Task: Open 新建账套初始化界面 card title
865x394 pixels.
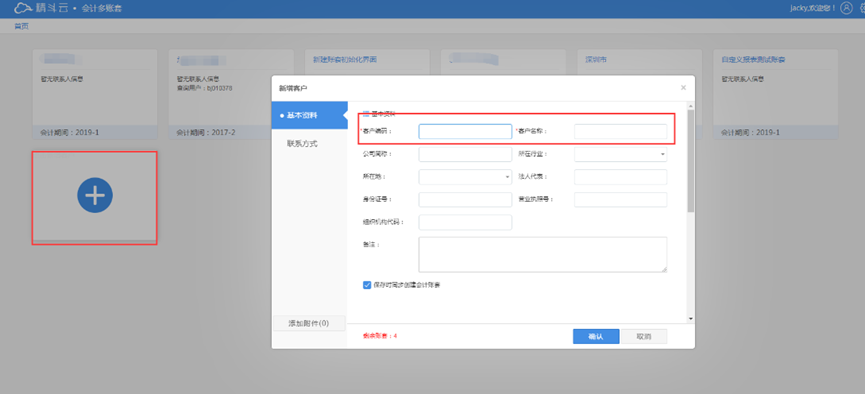Action: click(345, 59)
